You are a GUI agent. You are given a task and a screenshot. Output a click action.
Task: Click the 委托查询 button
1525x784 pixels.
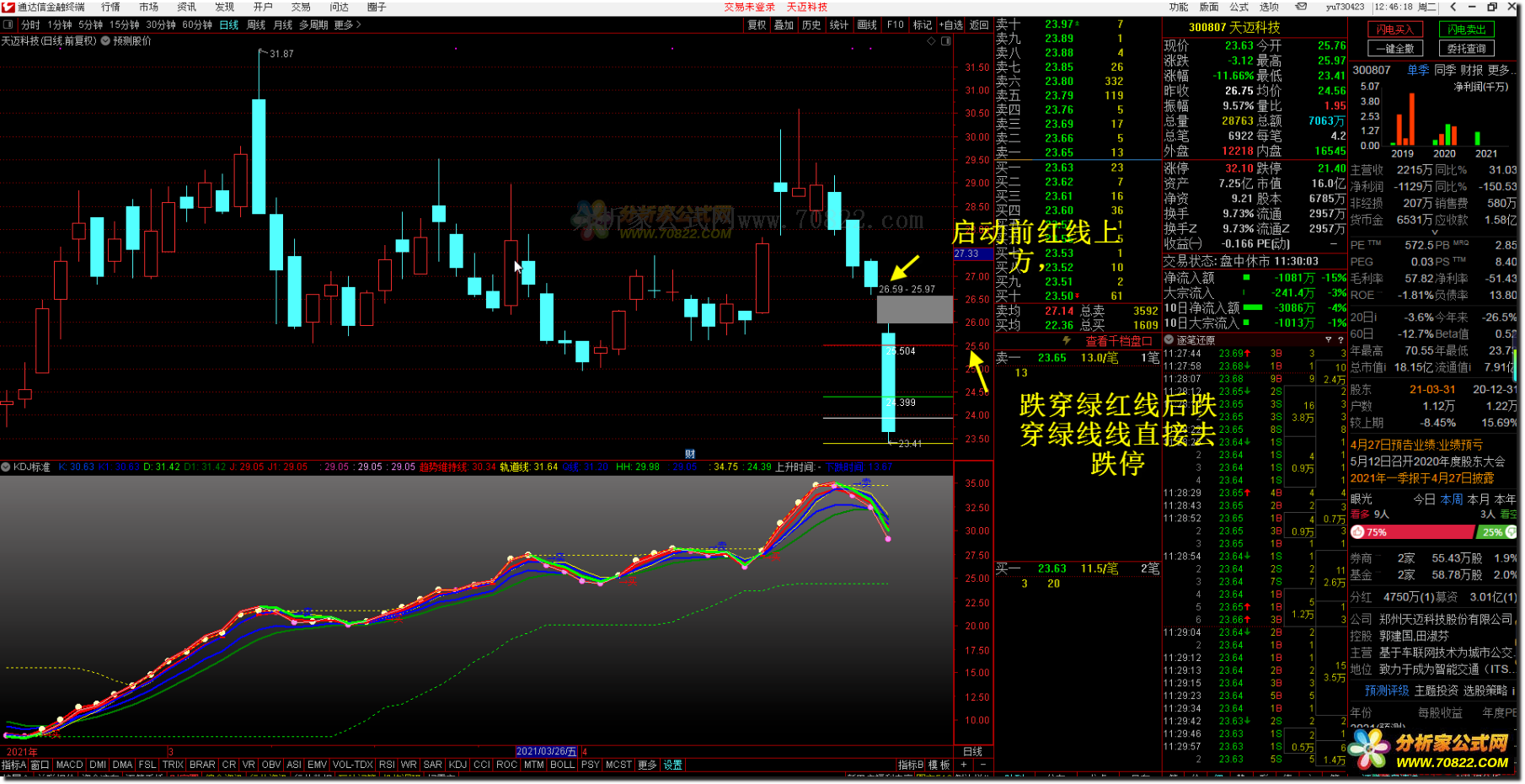click(1467, 49)
